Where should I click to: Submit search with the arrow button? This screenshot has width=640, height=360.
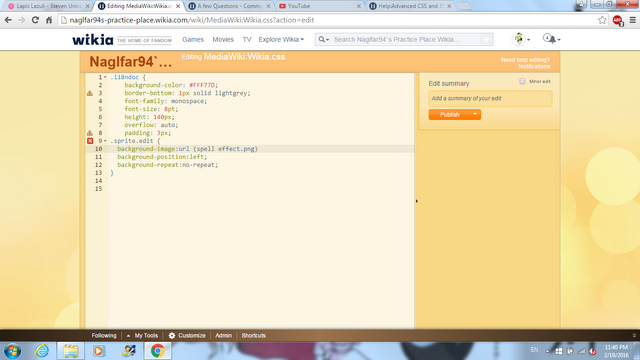pyautogui.click(x=486, y=40)
